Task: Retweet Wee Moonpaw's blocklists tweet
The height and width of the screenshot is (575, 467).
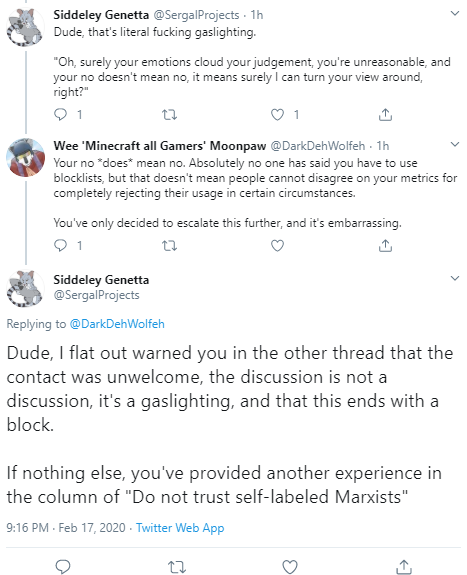Action: pyautogui.click(x=169, y=246)
